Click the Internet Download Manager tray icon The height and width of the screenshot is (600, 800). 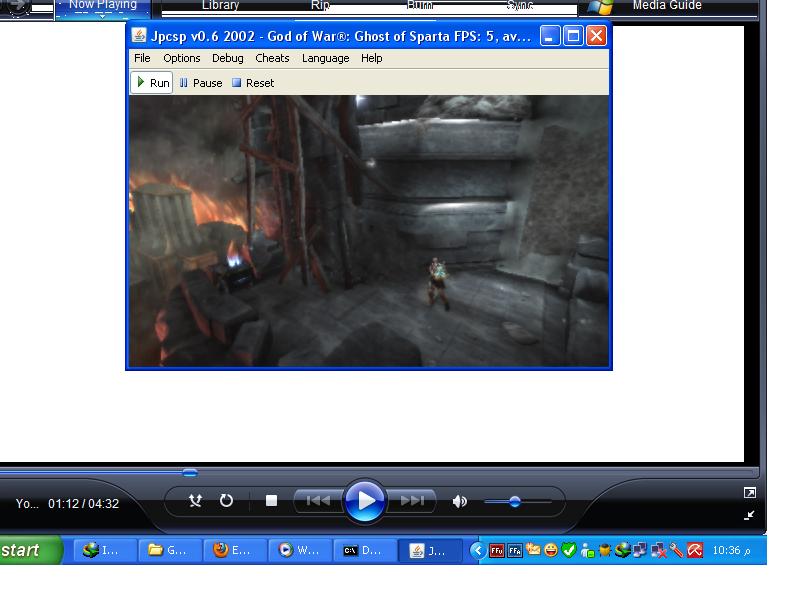coord(622,550)
